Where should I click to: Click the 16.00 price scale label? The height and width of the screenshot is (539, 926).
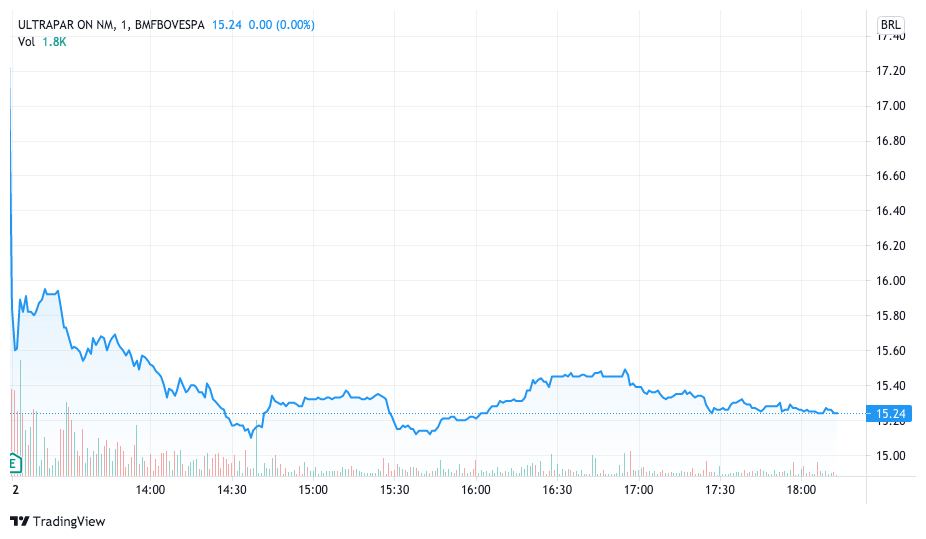pos(890,281)
